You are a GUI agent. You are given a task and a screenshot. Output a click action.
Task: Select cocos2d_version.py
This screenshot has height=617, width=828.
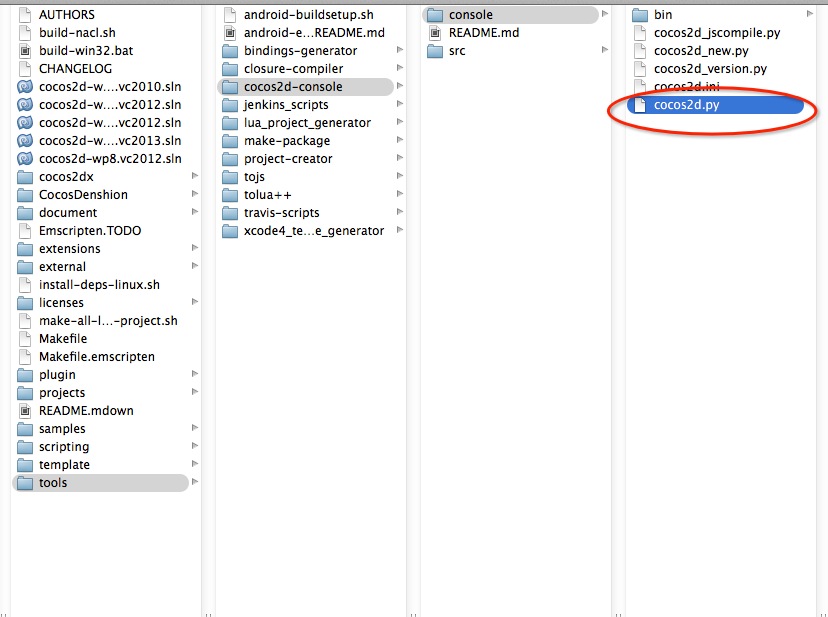(710, 69)
